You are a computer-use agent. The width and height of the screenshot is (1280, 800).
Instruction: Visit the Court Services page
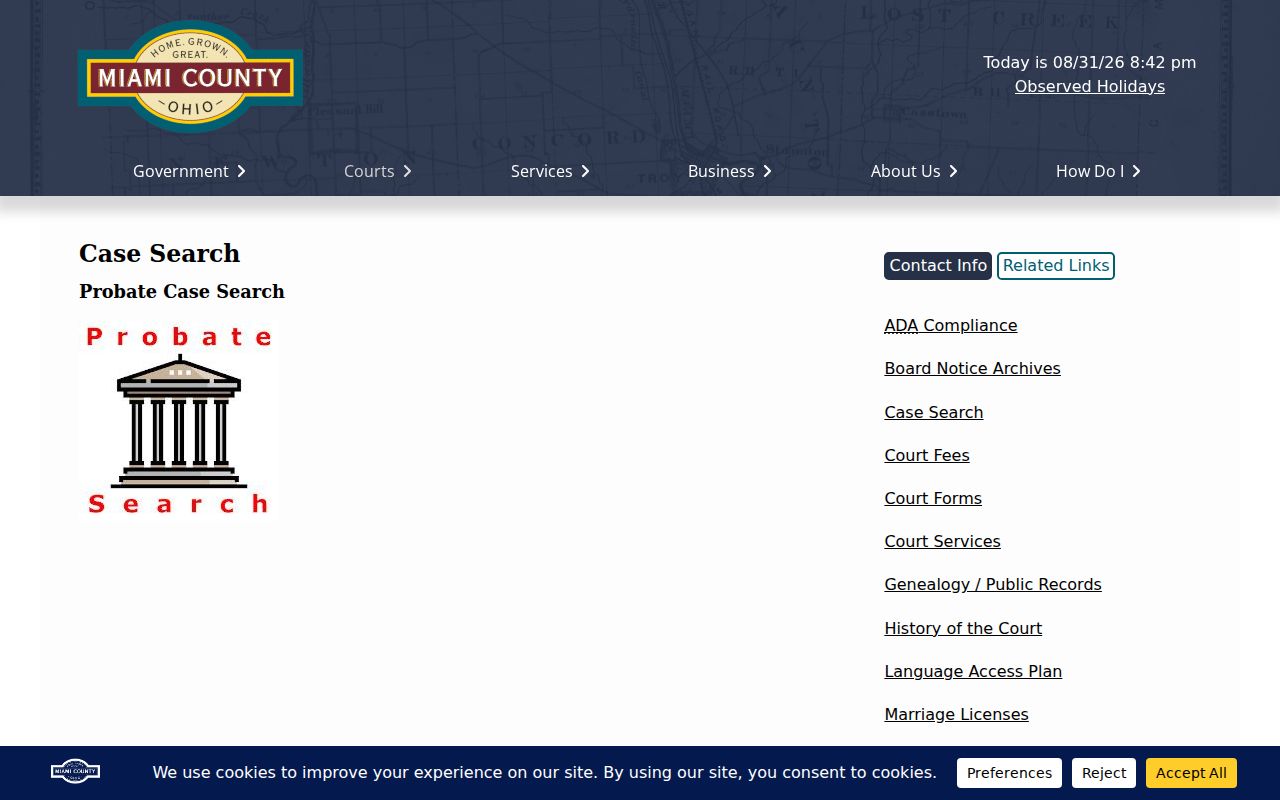pyautogui.click(x=942, y=541)
